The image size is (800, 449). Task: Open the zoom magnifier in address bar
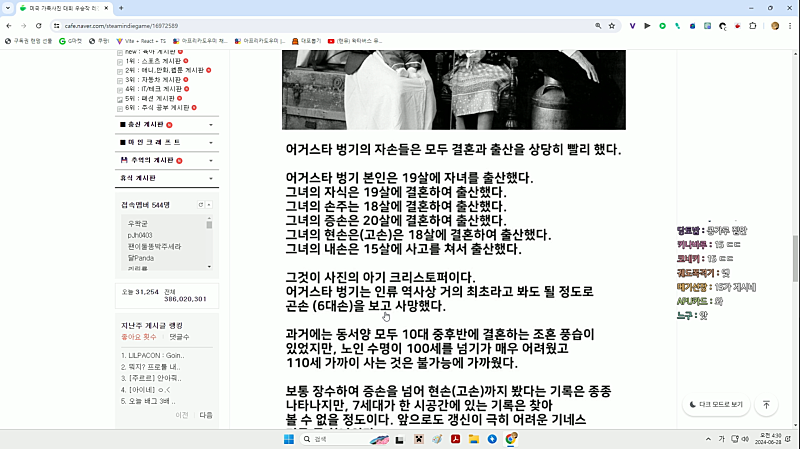pyautogui.click(x=598, y=26)
